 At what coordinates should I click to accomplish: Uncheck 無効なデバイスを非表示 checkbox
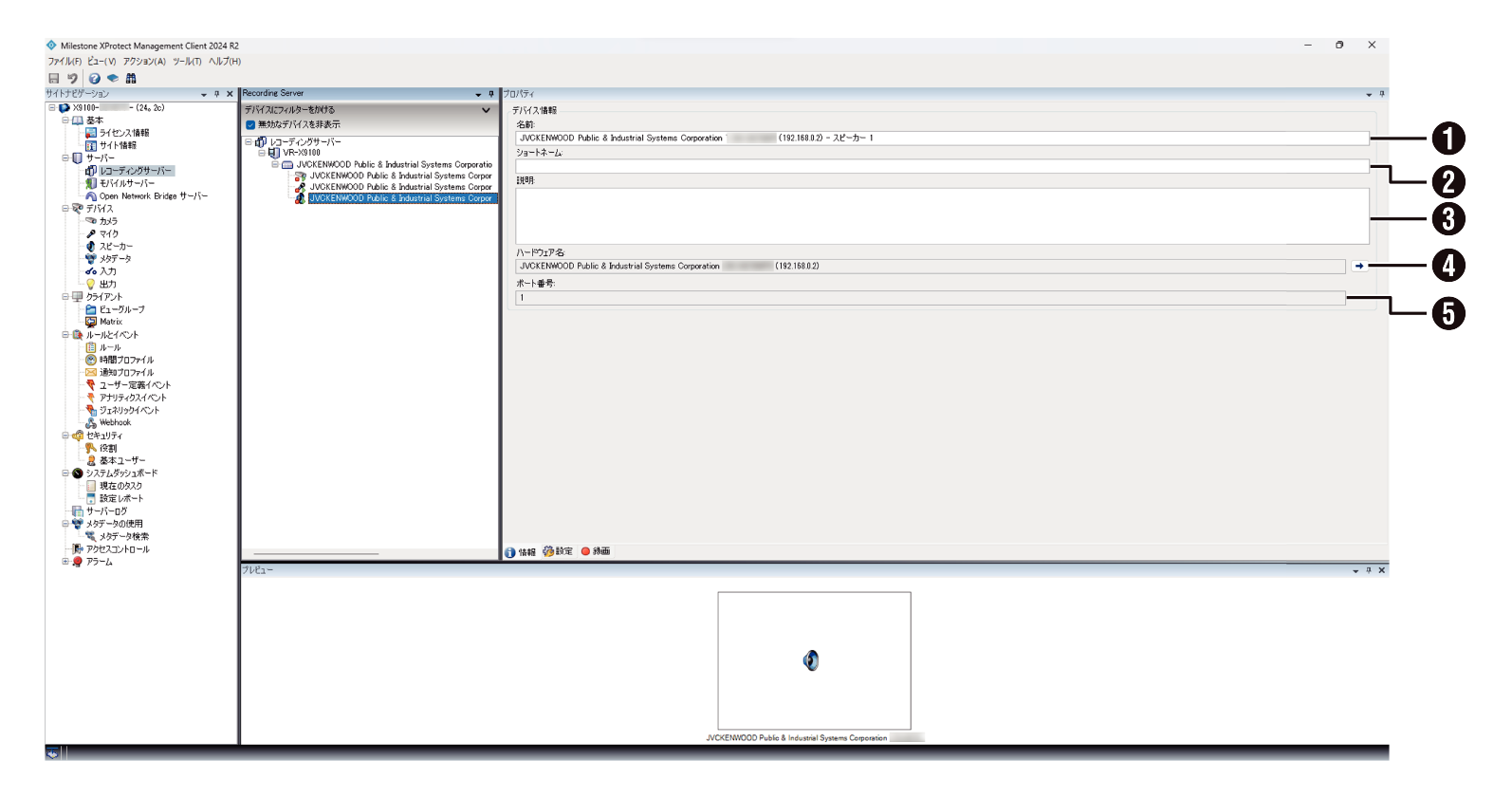[x=250, y=125]
